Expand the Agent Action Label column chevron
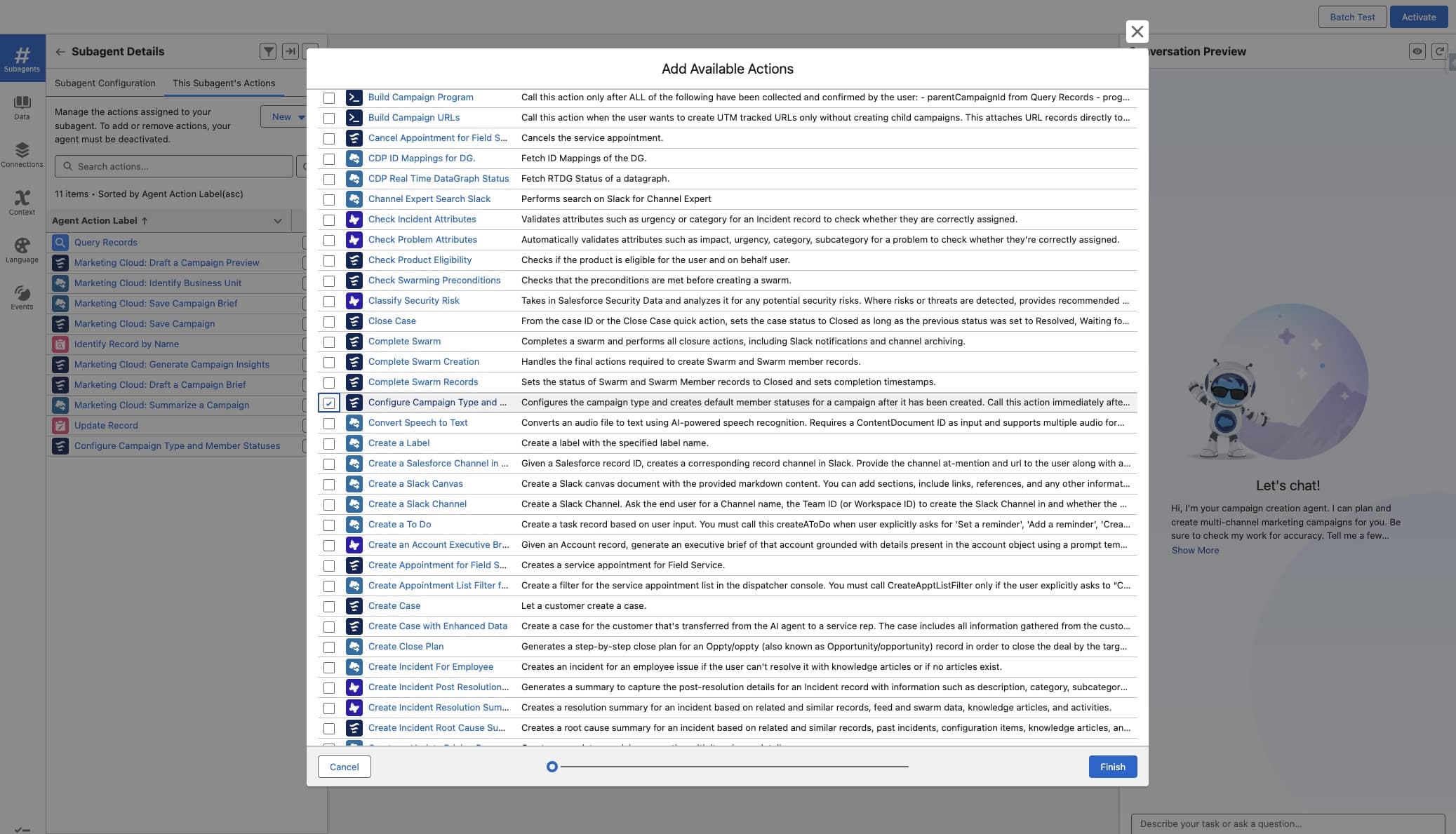 [278, 221]
